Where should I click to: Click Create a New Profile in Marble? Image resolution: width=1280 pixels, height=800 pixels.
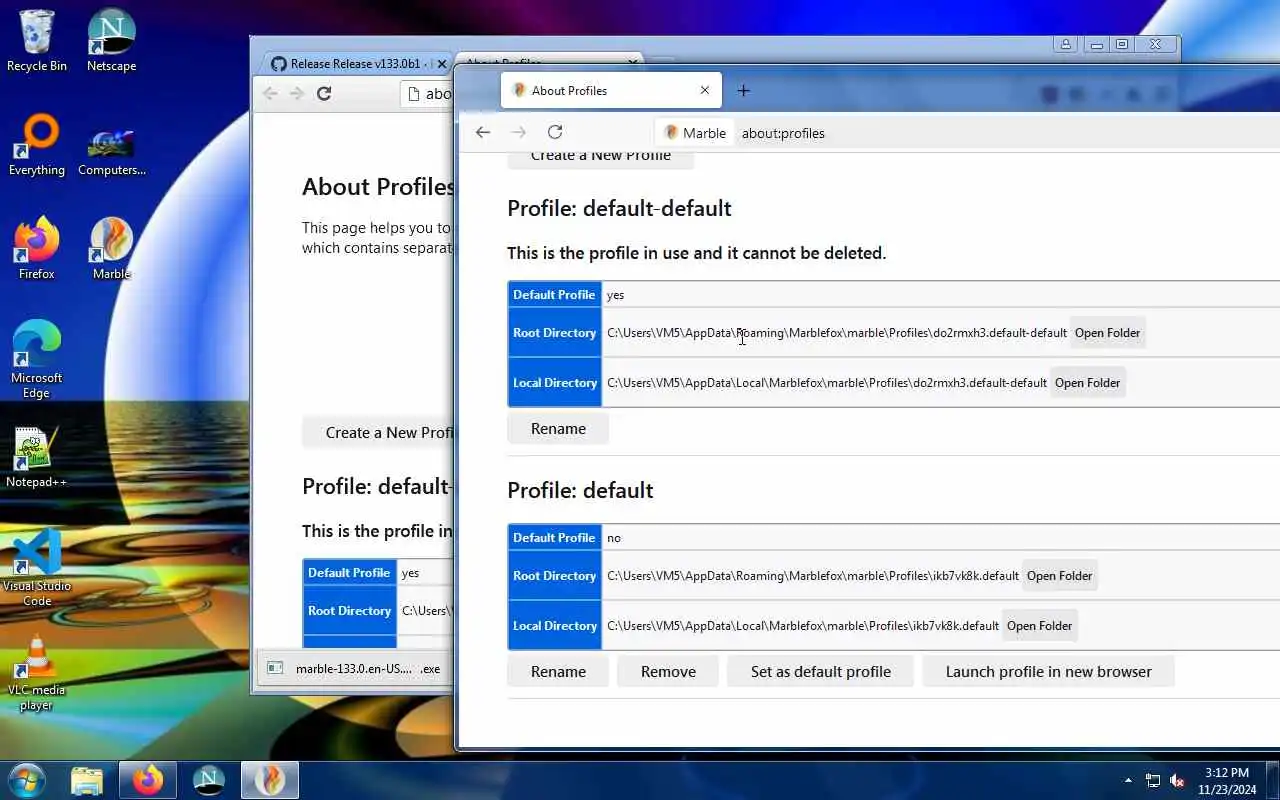coord(600,157)
